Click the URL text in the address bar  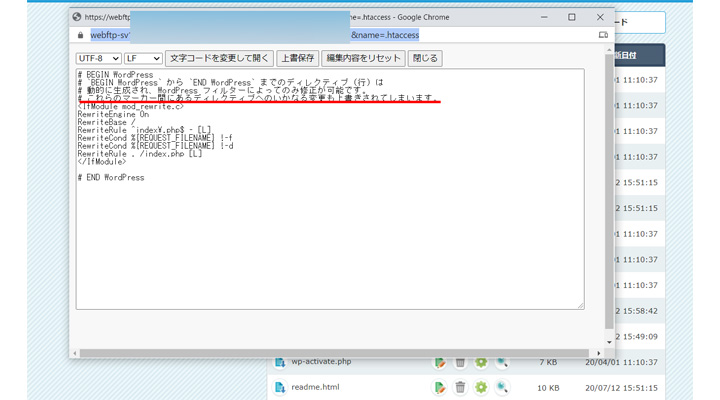(254, 35)
